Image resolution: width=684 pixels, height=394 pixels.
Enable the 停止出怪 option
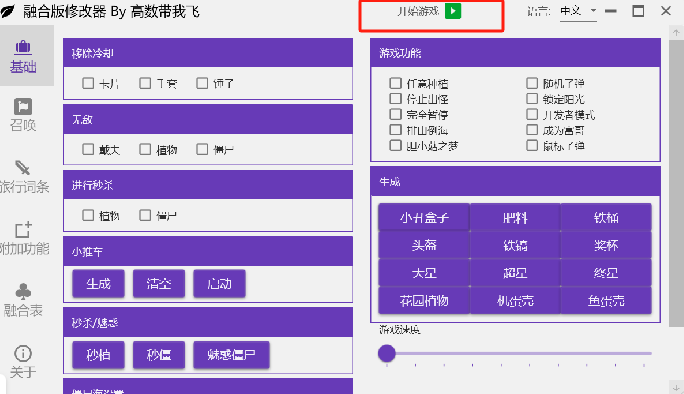tap(395, 99)
